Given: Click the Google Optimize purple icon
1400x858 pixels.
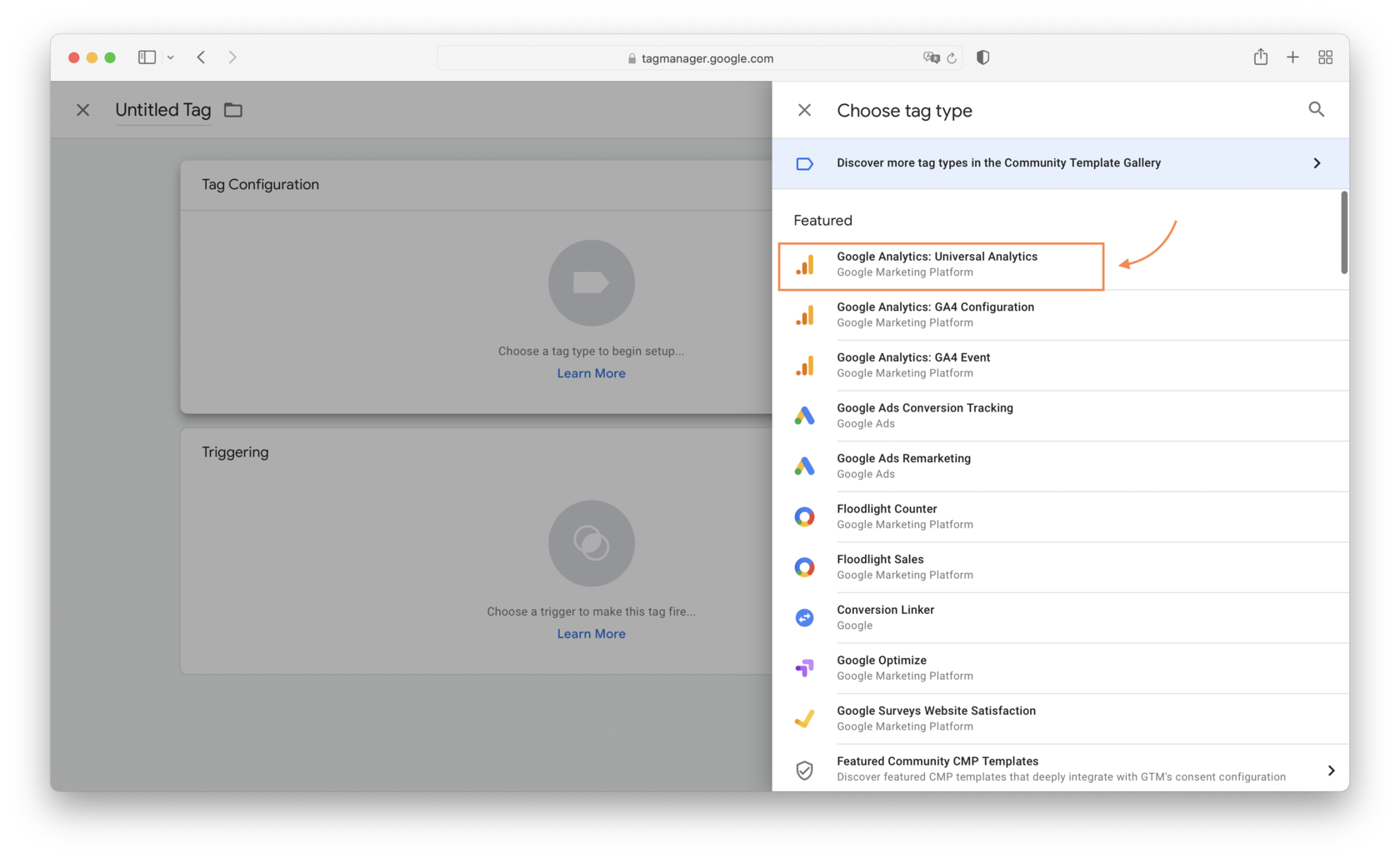Looking at the screenshot, I should [x=804, y=668].
